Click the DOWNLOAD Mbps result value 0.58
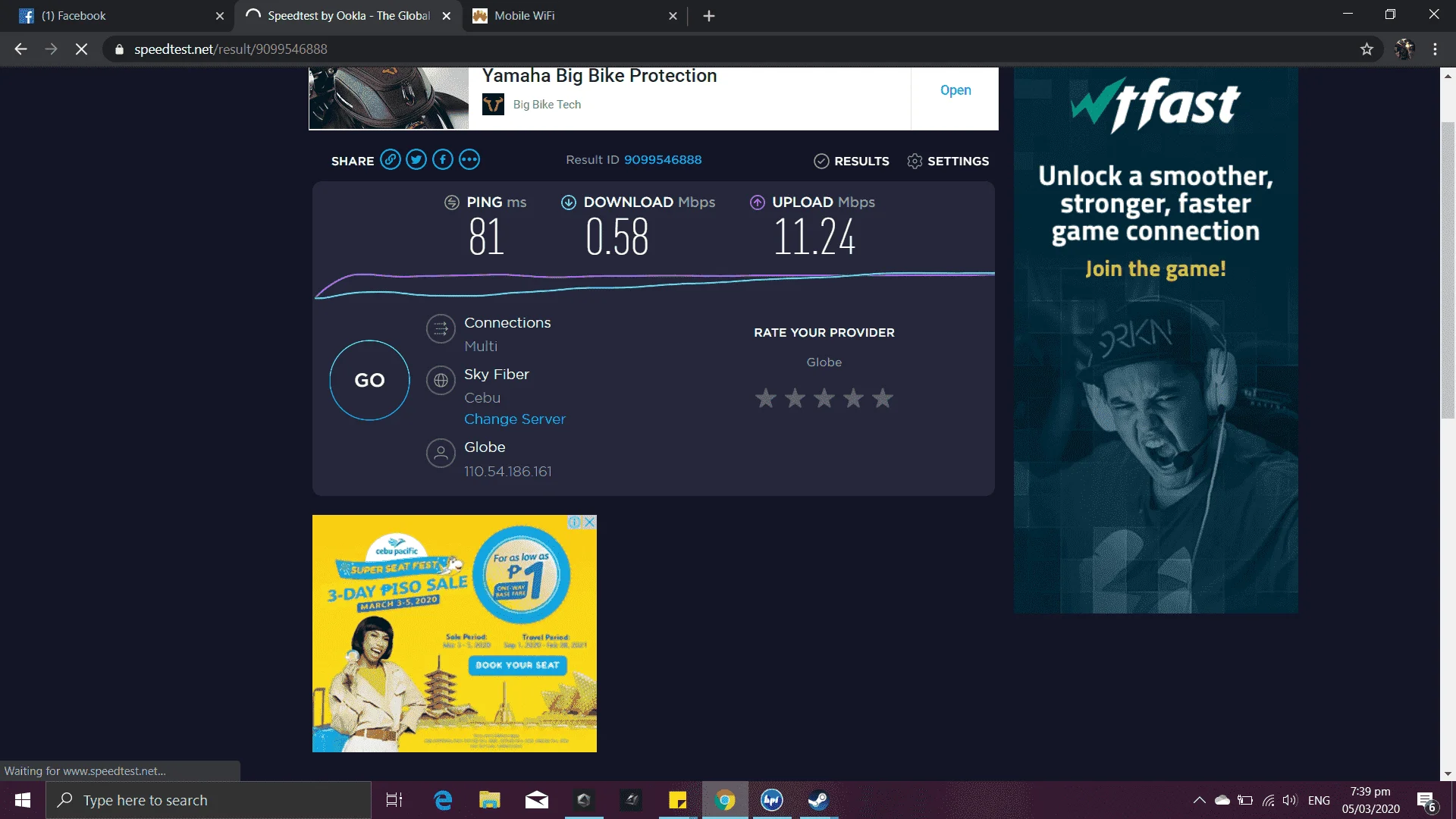 tap(617, 237)
